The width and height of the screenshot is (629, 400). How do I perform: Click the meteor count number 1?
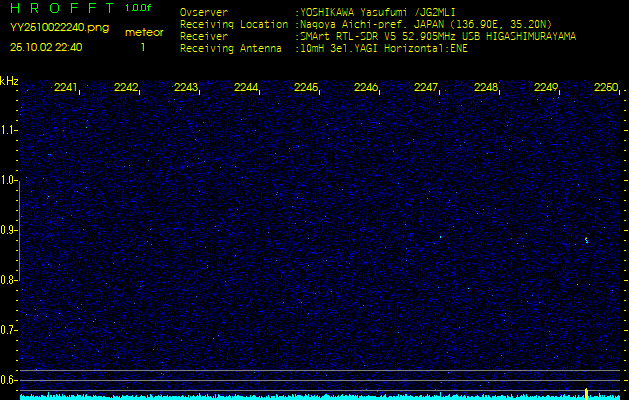click(x=142, y=47)
